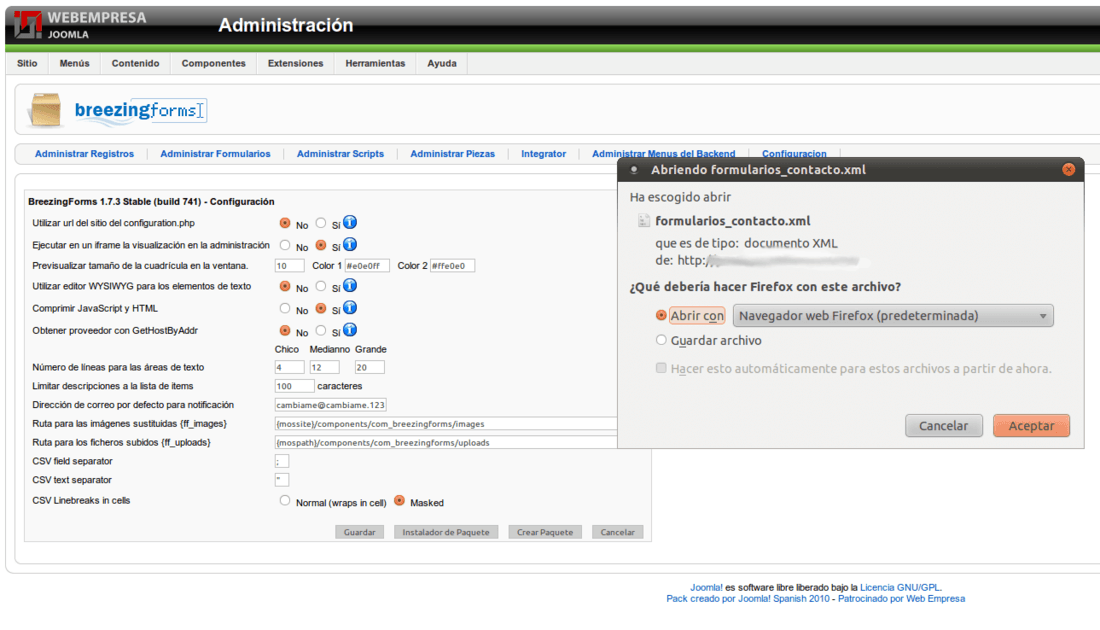
Task: Open Pack creado por Joomla! Spanish 2010 link
Action: (x=748, y=599)
